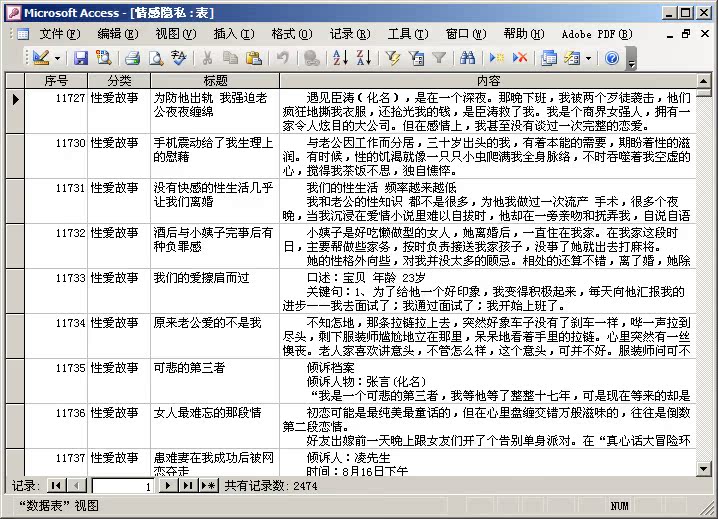
Task: Add a New Record via toolbar icon
Action: (x=496, y=58)
